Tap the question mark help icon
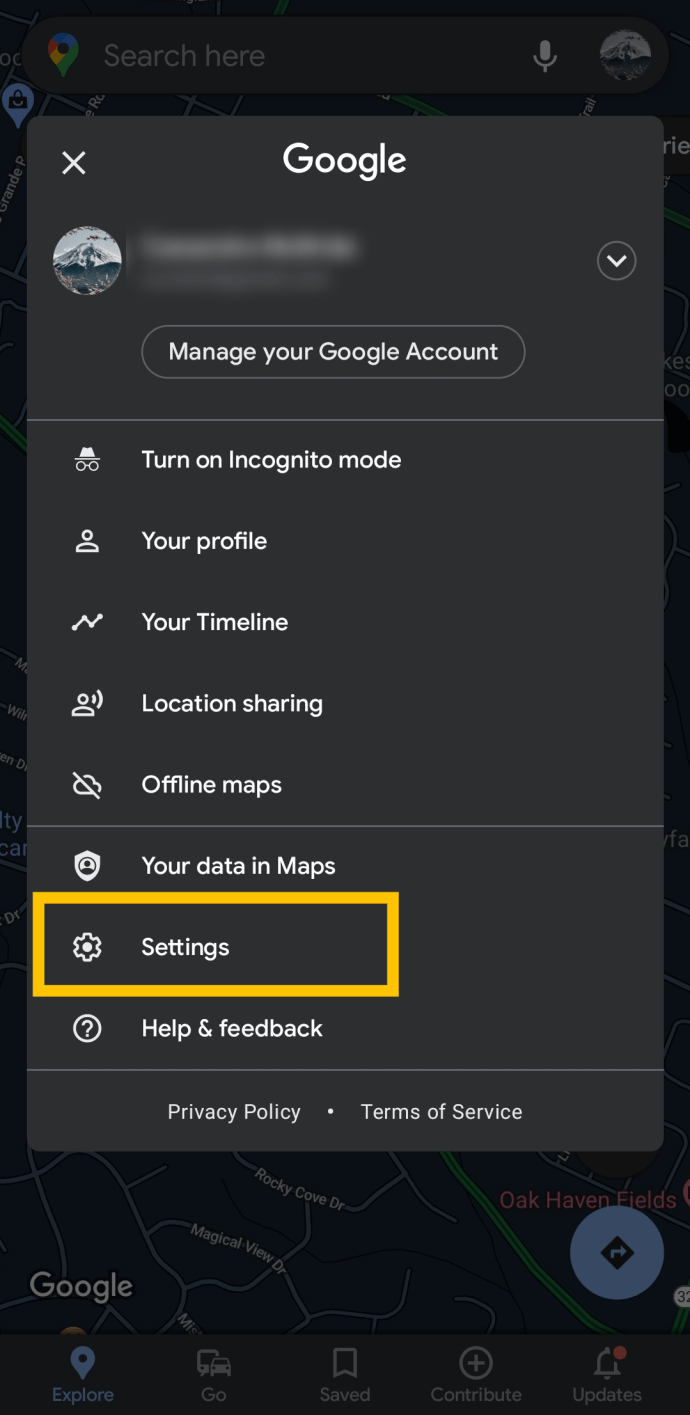Screen dimensions: 690x1415 click(87, 1028)
